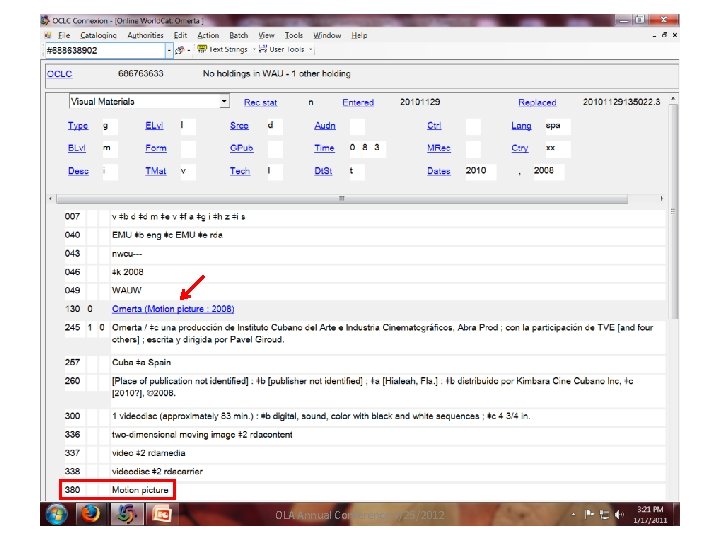The height and width of the screenshot is (540, 720).
Task: Expand the Text Strings dropdown arrow
Action: 254,50
